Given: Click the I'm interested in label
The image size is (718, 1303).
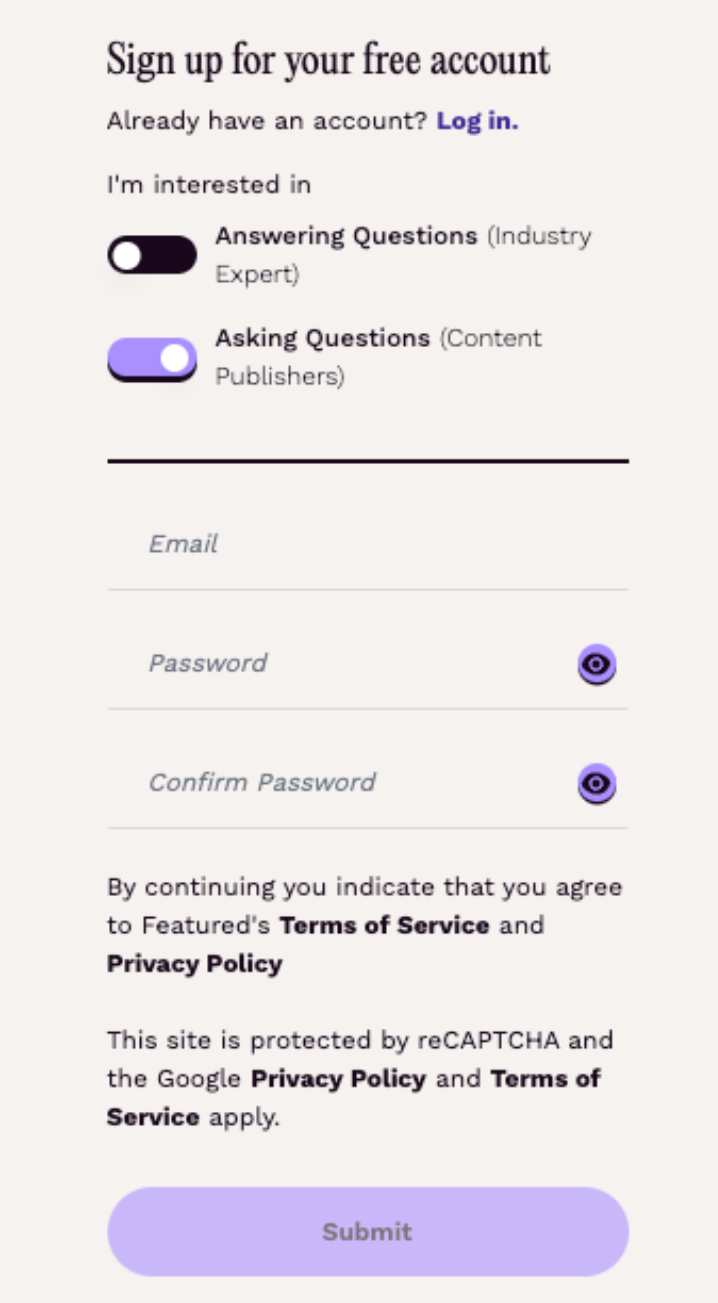Looking at the screenshot, I should point(209,185).
